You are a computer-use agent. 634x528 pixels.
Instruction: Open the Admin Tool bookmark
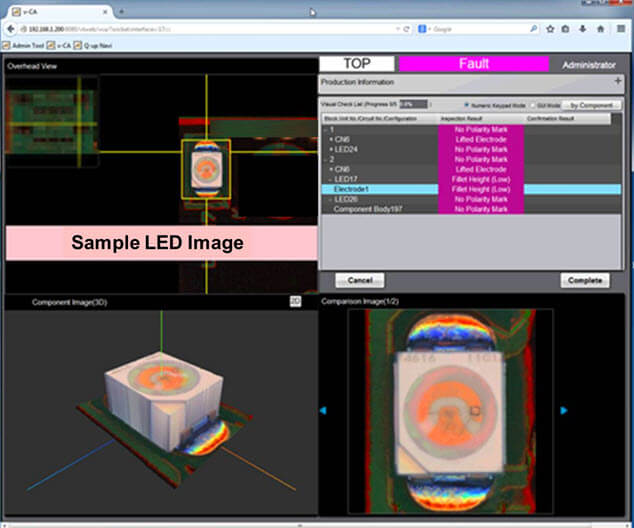[x=25, y=46]
